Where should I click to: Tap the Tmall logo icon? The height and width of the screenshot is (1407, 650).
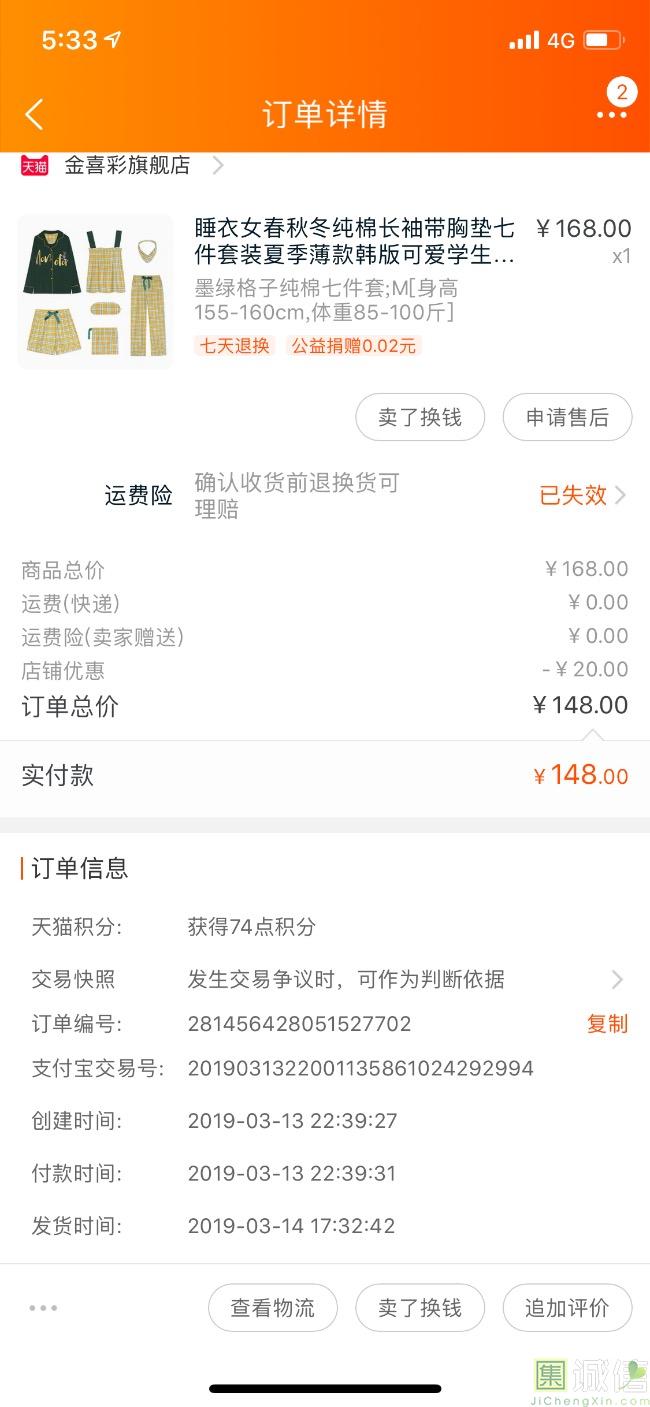click(x=35, y=166)
